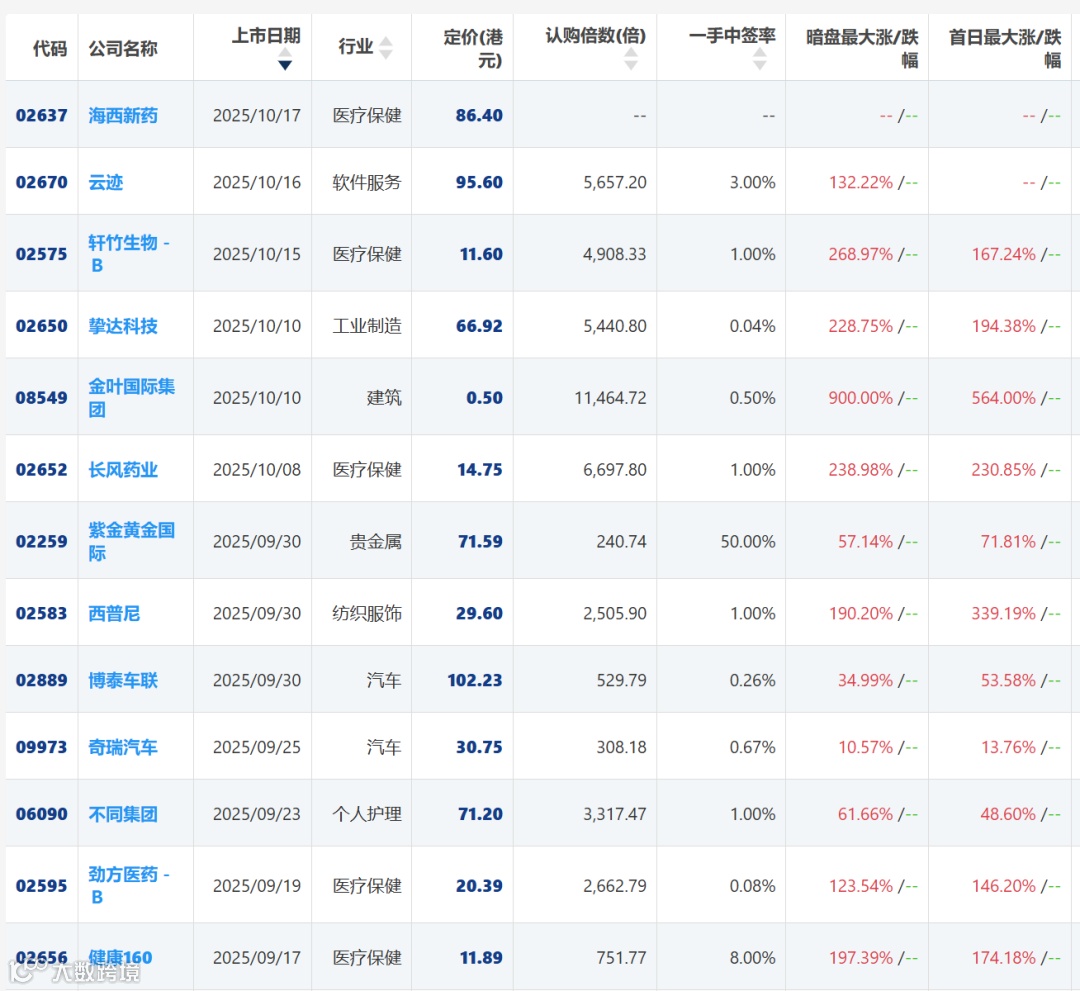The image size is (1080, 991).
Task: Select first-day gain 339.19%
Action: (x=1004, y=613)
